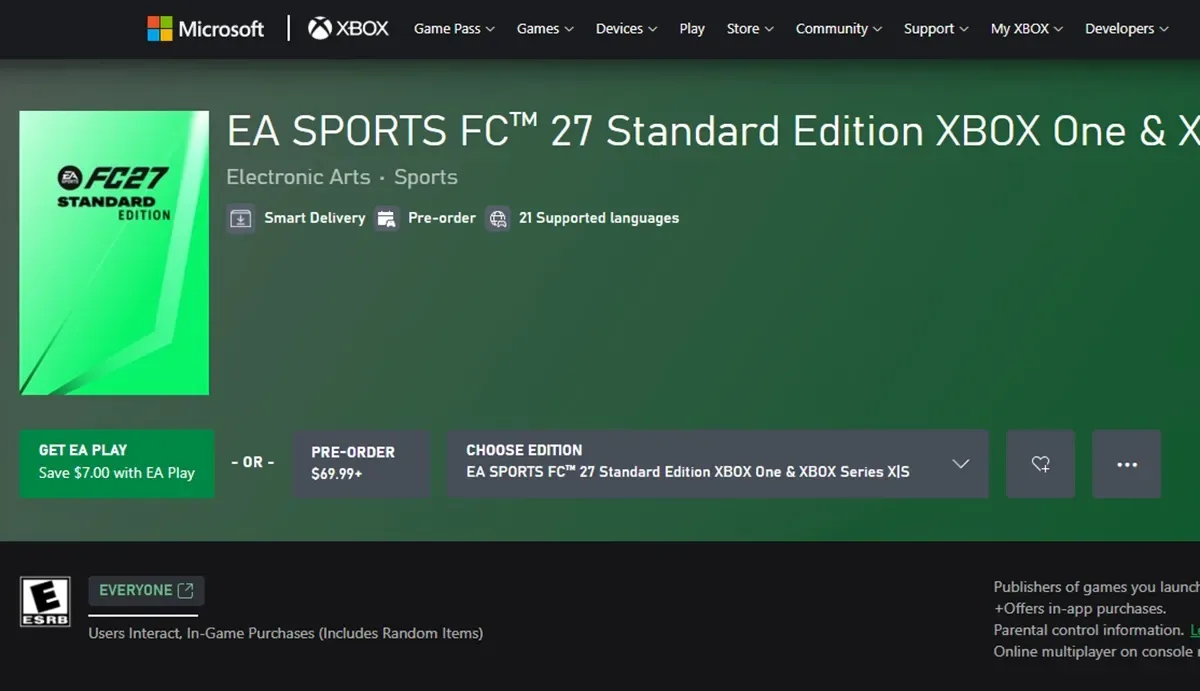Click the Offers in-app purchases text
This screenshot has width=1200, height=691.
1080,608
